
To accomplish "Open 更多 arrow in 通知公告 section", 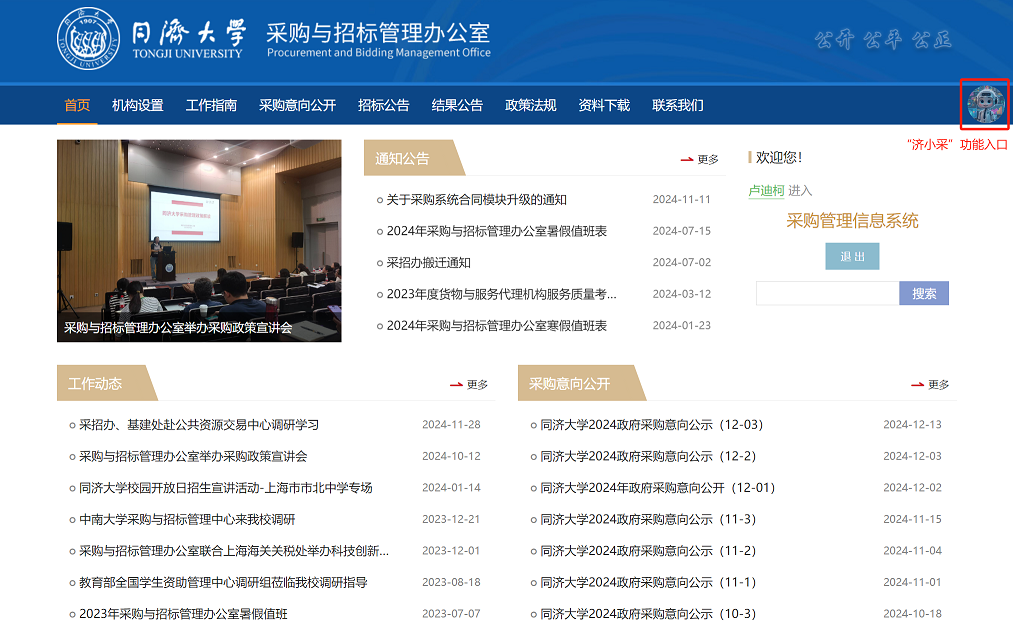I will [x=700, y=159].
